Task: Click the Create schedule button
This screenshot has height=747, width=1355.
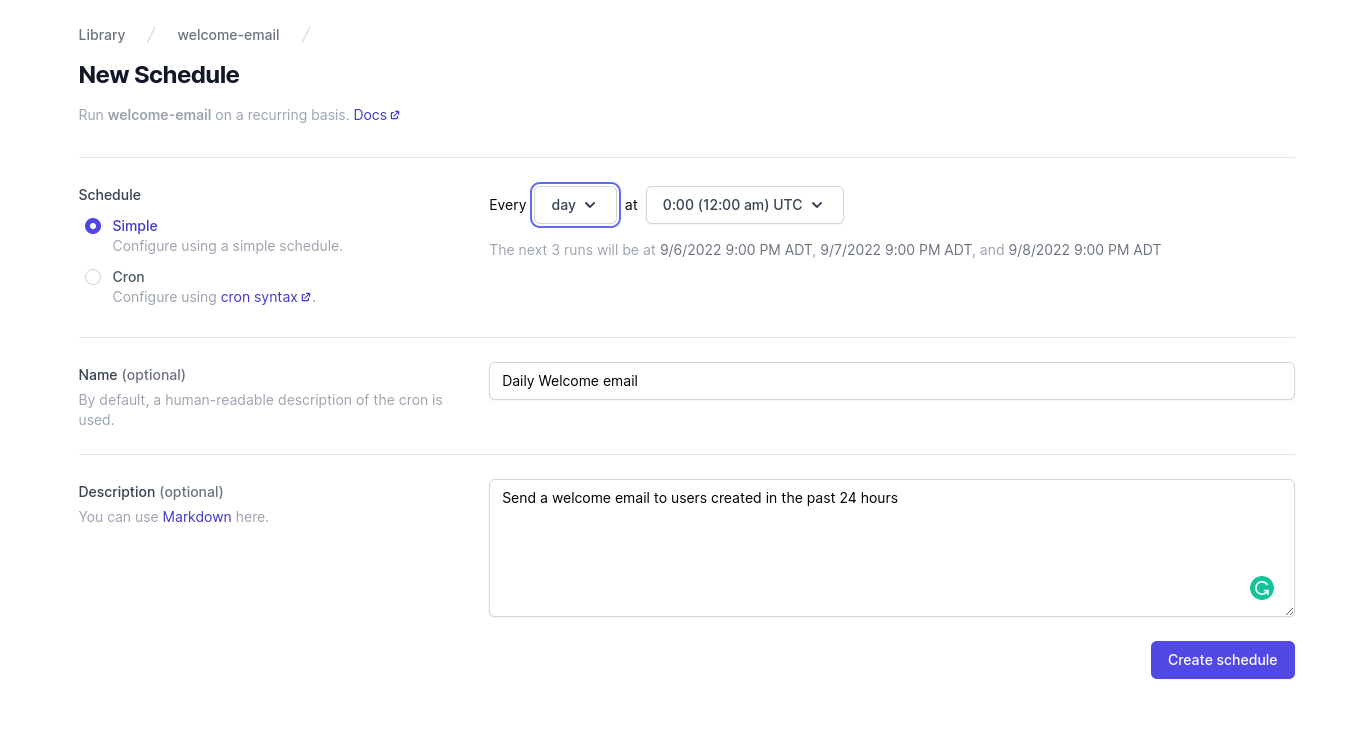Action: 1222,660
